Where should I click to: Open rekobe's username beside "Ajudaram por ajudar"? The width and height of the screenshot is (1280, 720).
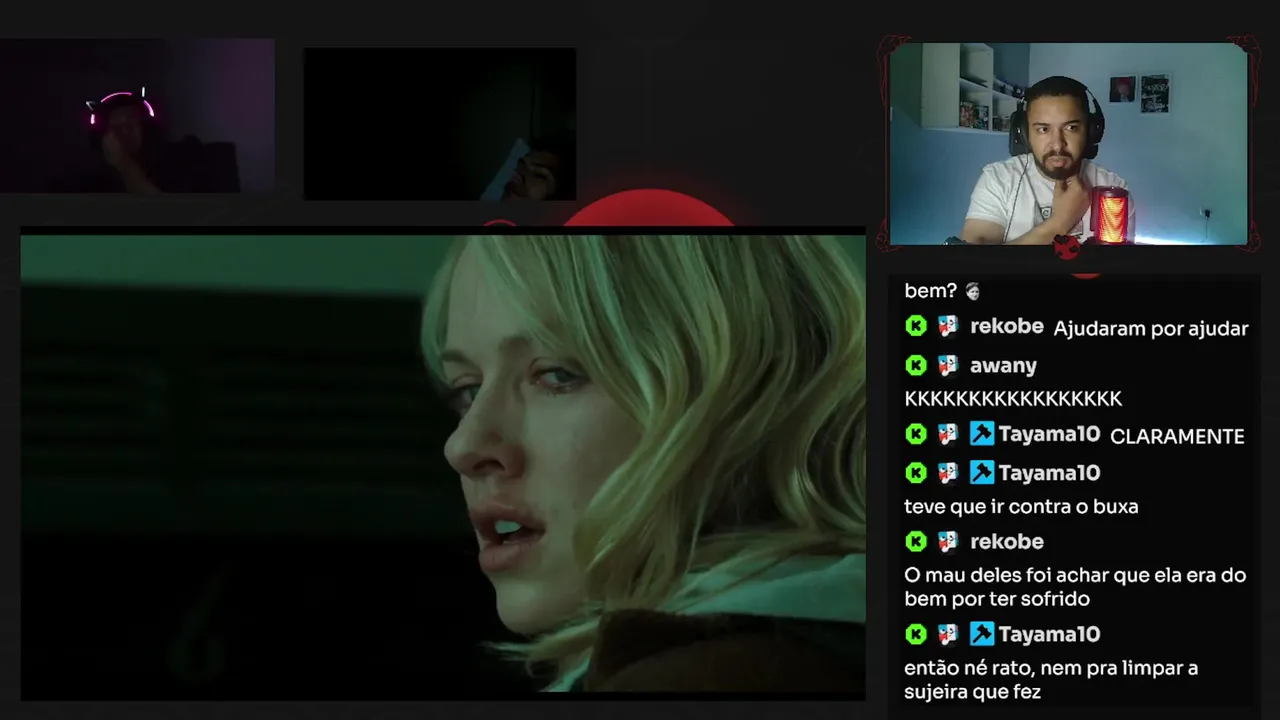tap(1007, 326)
